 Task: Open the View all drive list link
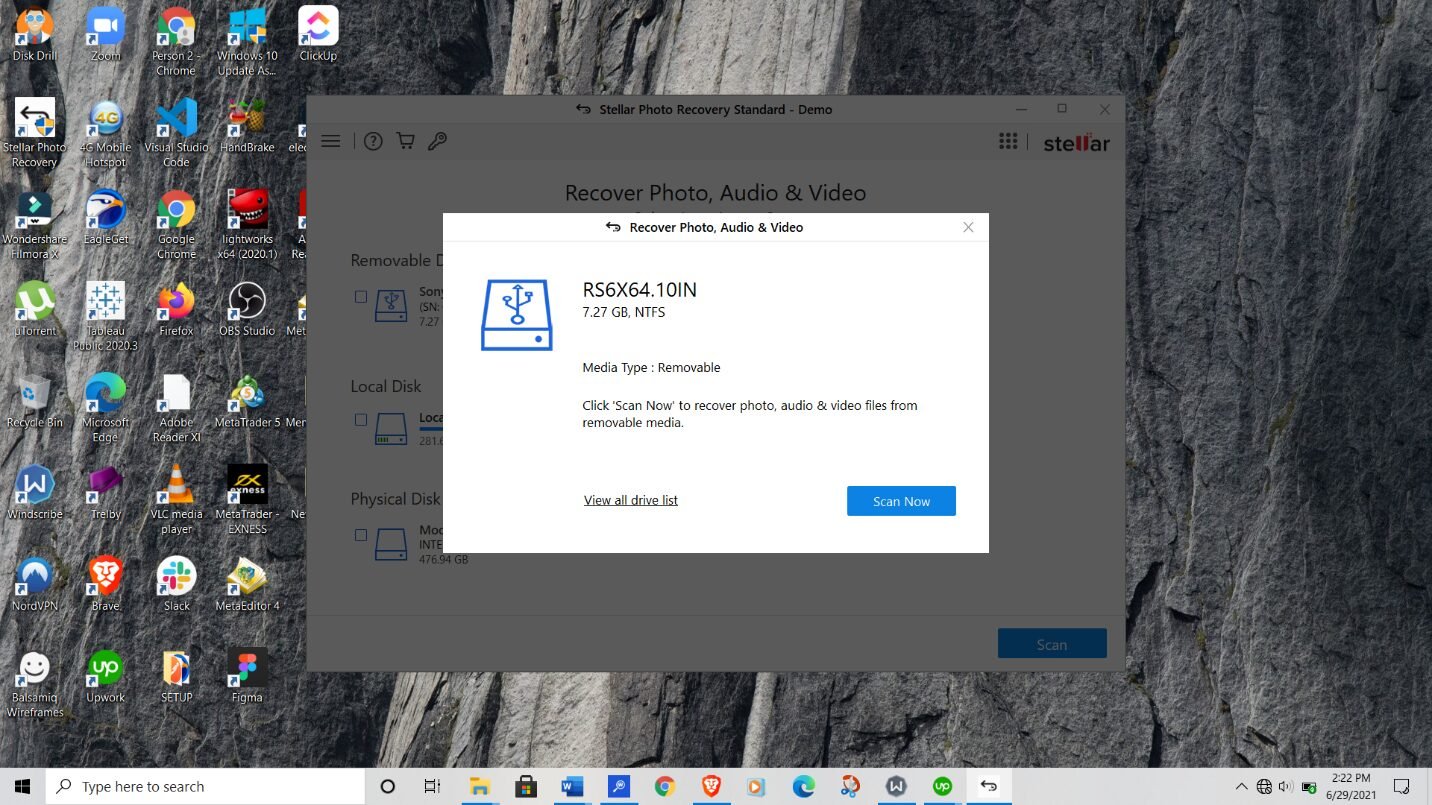pyautogui.click(x=630, y=500)
